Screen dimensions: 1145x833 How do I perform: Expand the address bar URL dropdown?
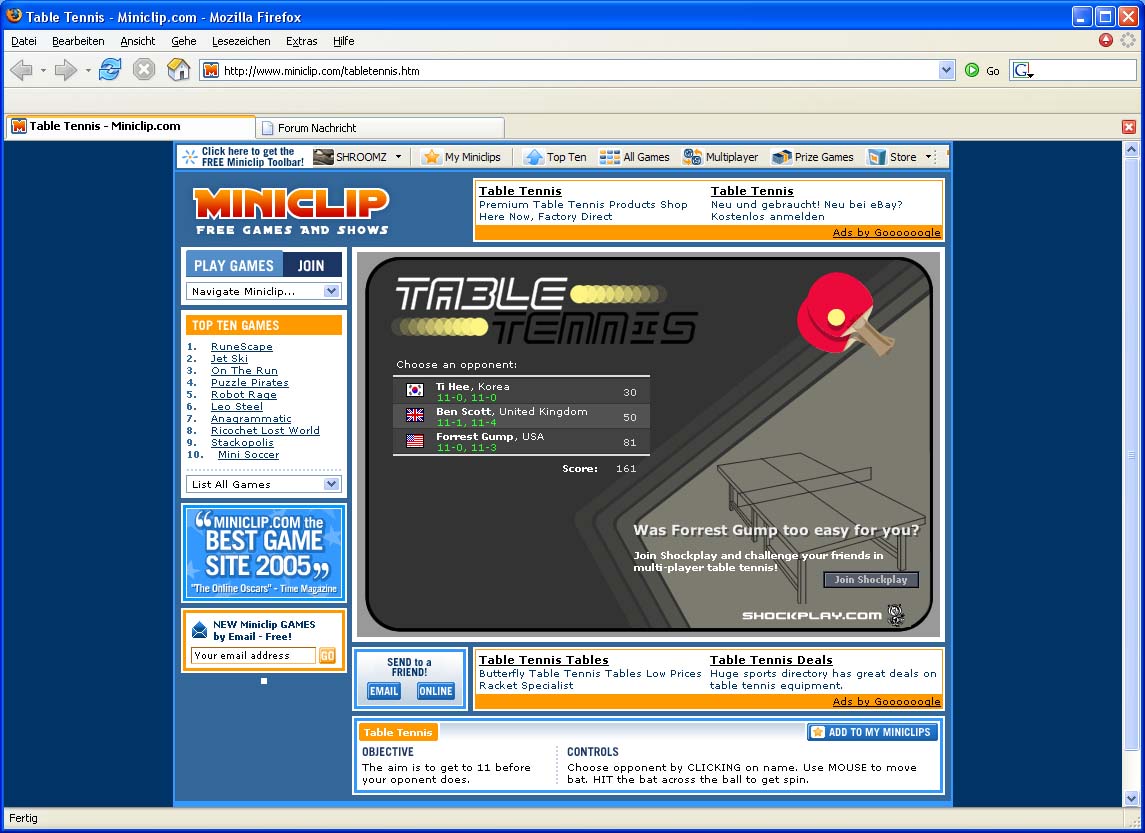point(946,70)
